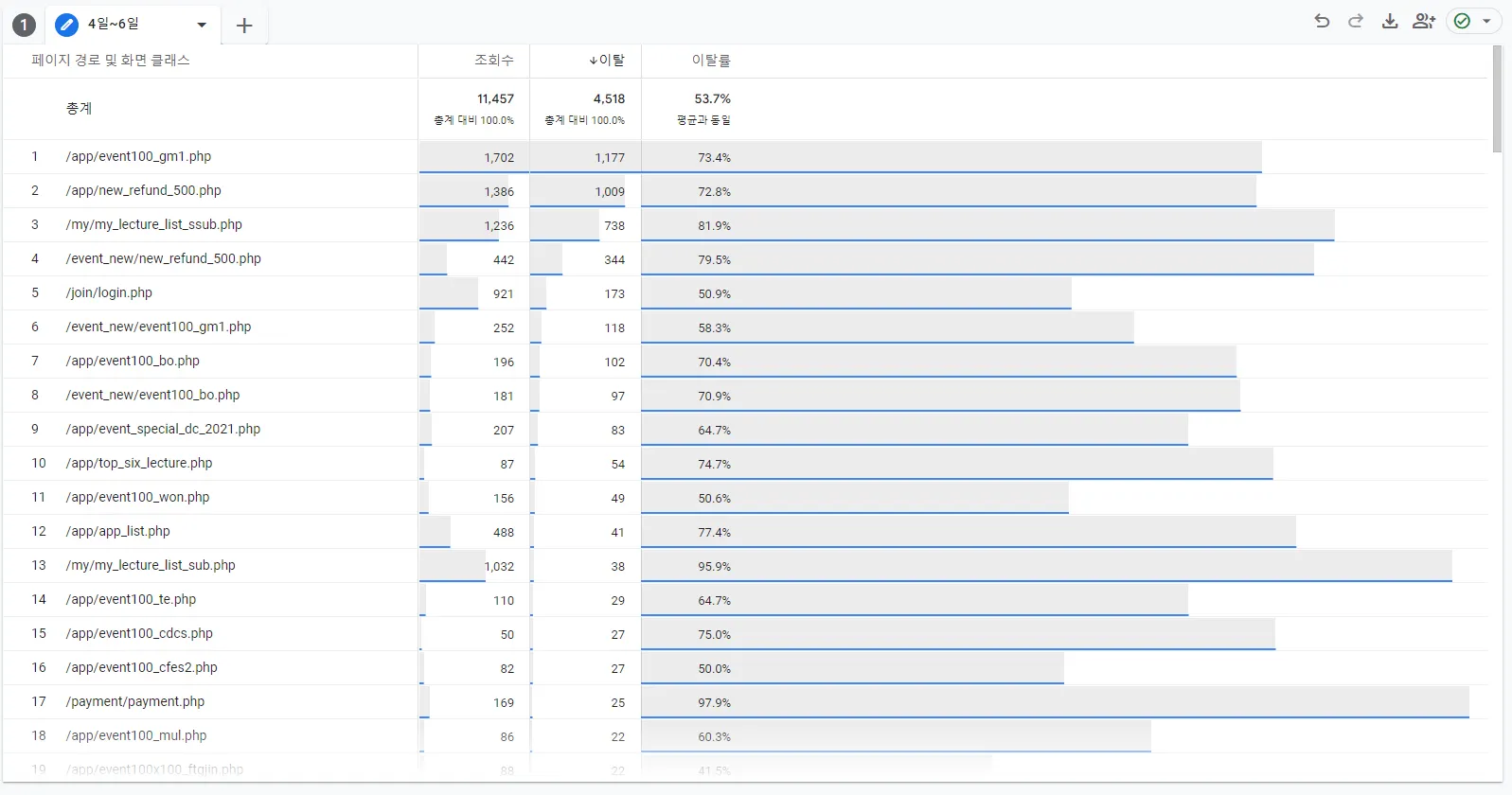
Task: Click the /app/event100_gm1.php row
Action: coord(138,157)
